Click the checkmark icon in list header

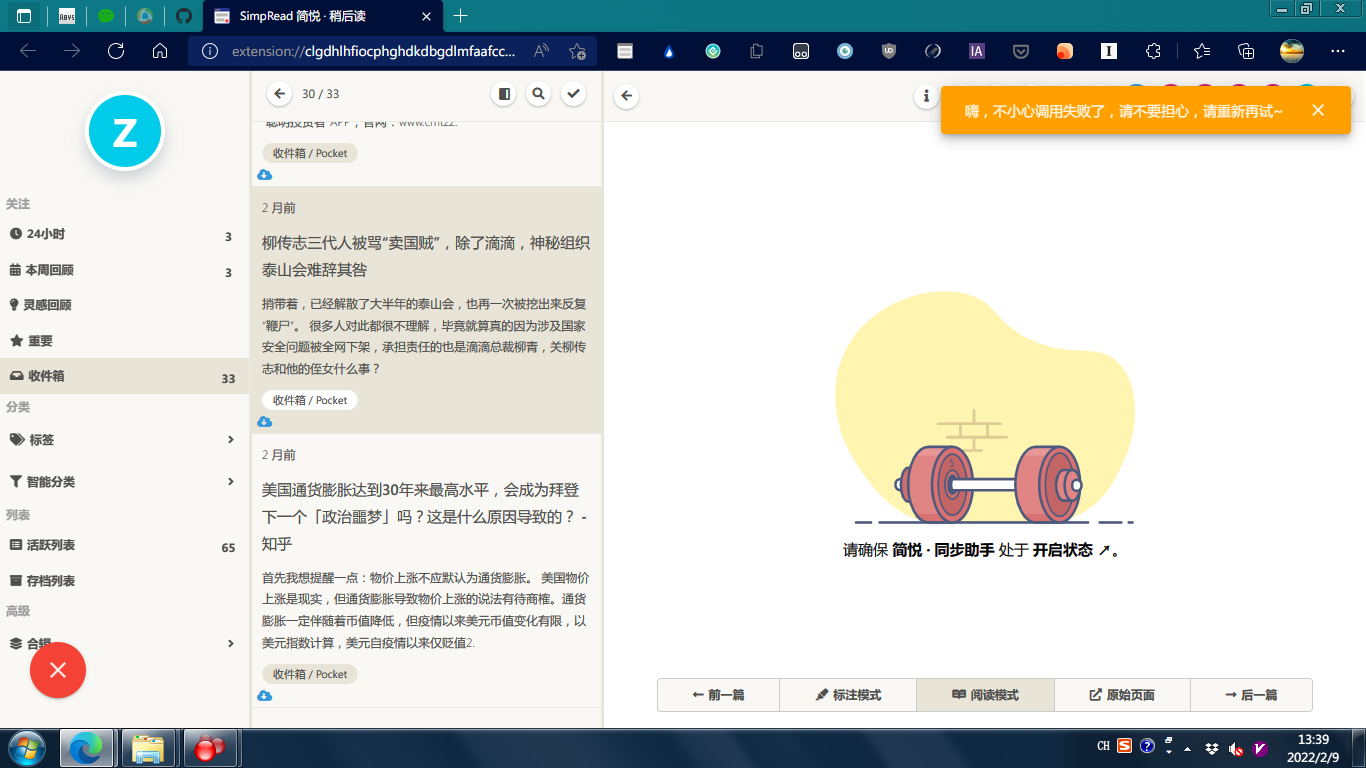573,94
